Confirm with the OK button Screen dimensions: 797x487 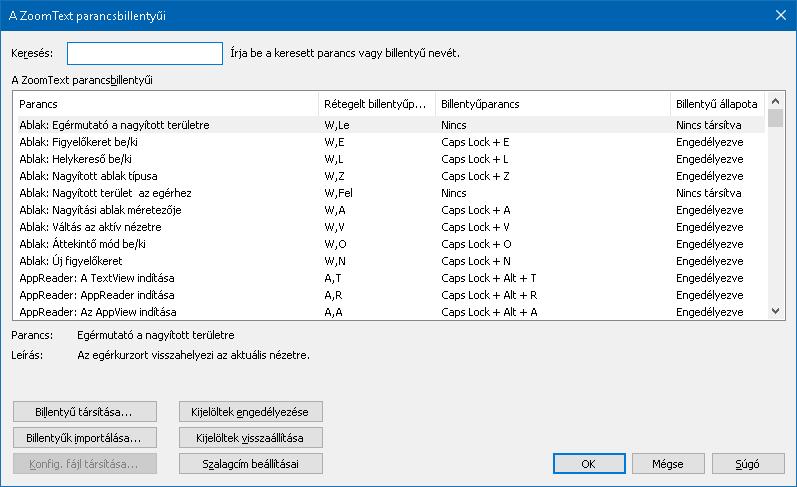(x=589, y=464)
